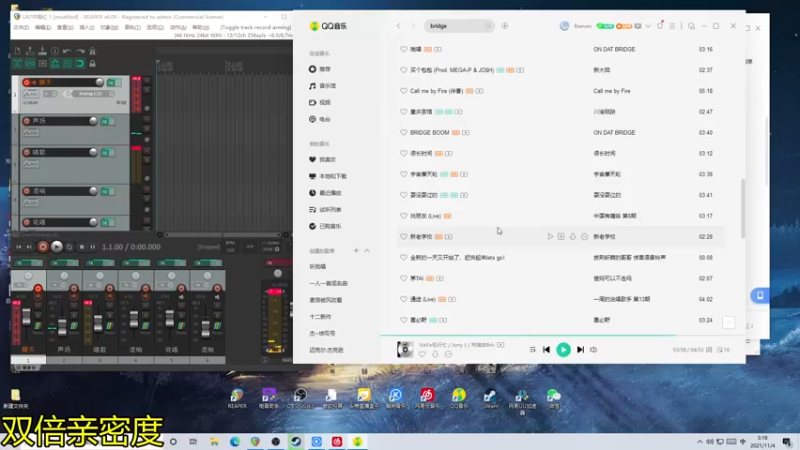Open 最近播放 in QQ Music sidebar
This screenshot has width=800, height=450.
325,193
